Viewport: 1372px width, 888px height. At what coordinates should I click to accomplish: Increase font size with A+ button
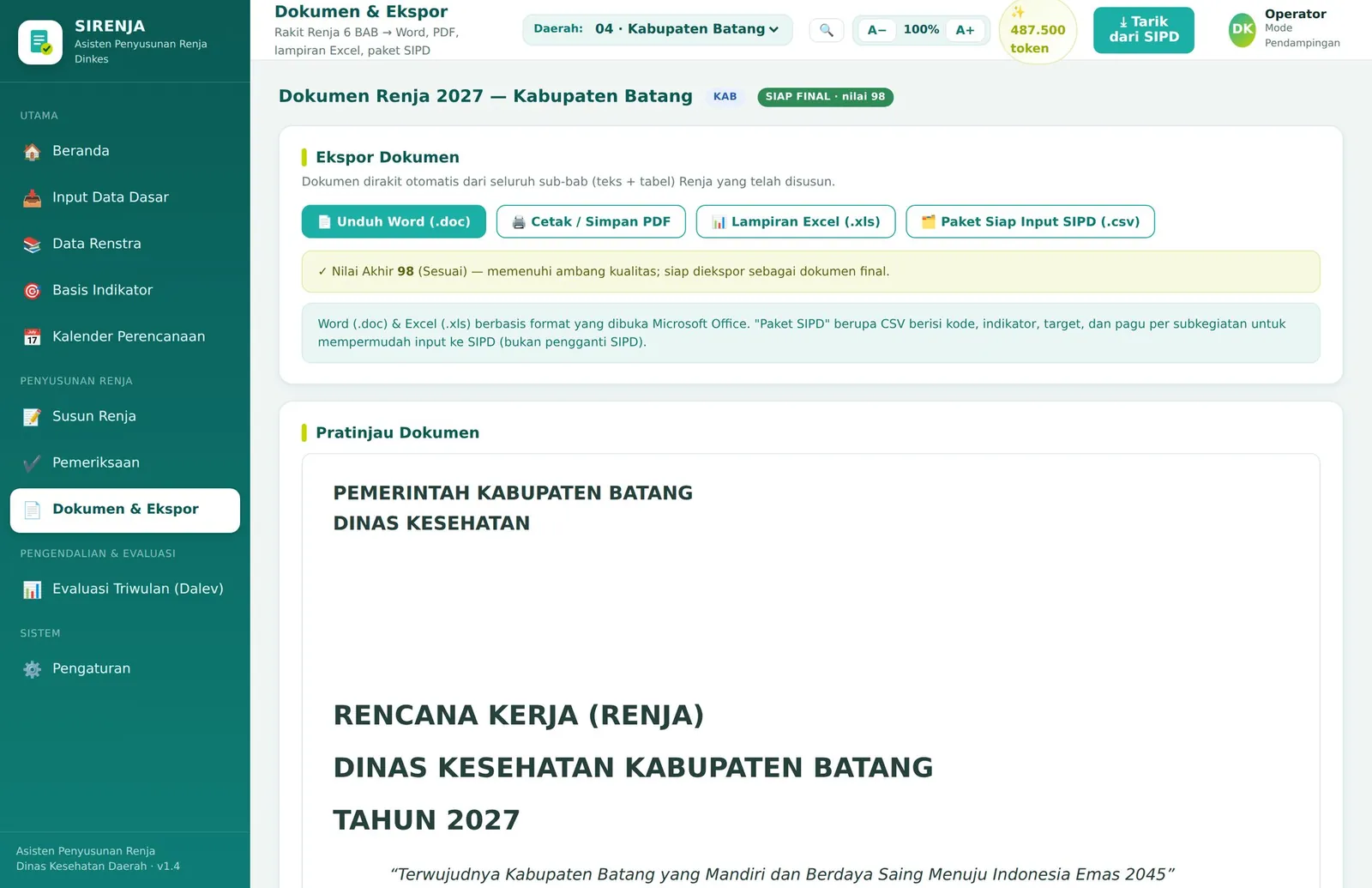(966, 30)
